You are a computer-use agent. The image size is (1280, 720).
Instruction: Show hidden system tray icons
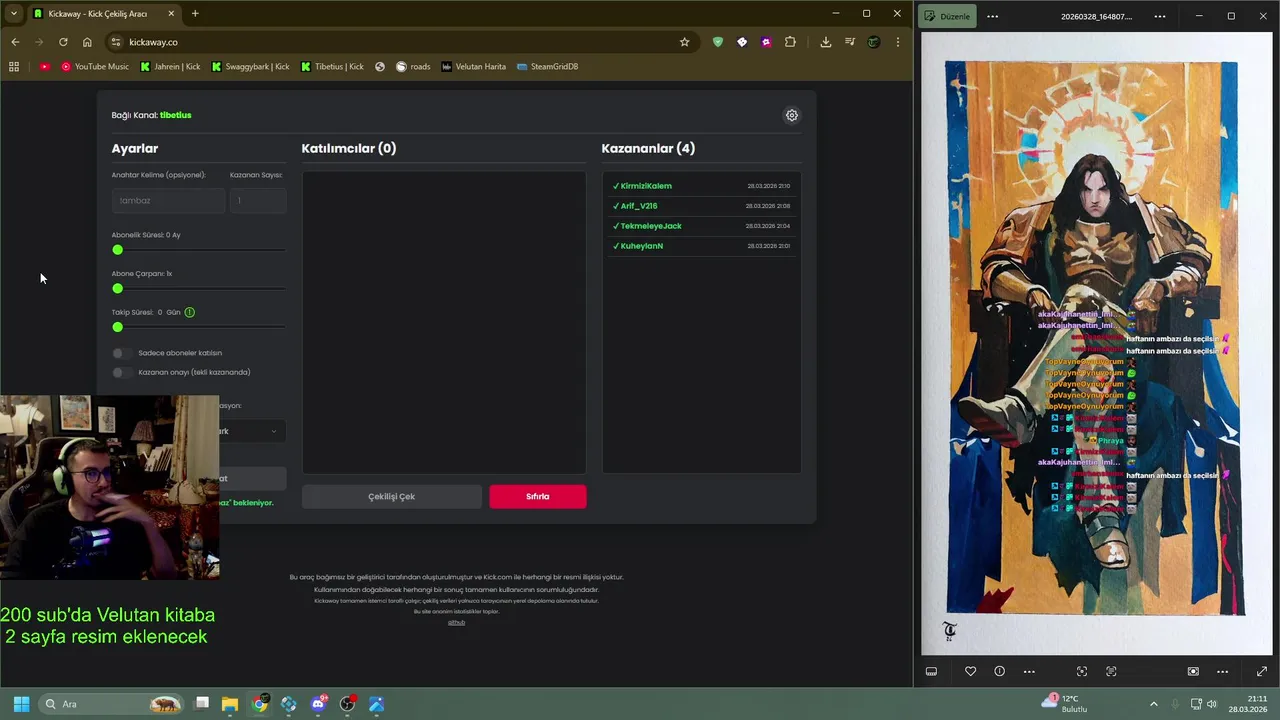(x=1153, y=704)
